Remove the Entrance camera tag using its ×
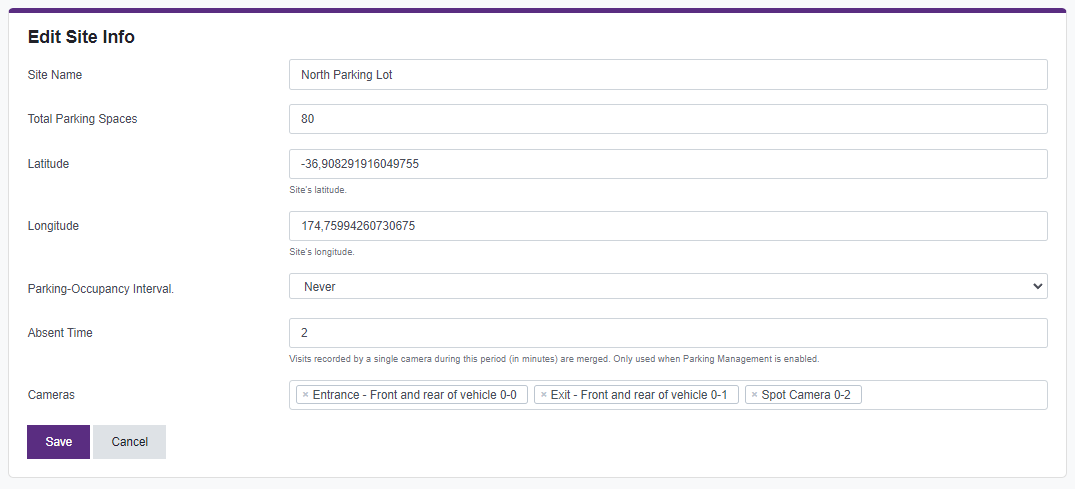 (x=305, y=395)
